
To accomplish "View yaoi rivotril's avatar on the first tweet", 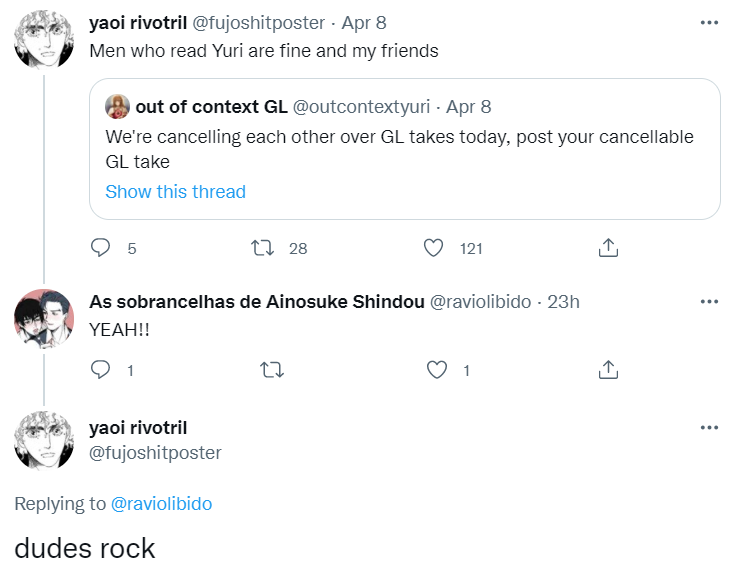I will (44, 40).
